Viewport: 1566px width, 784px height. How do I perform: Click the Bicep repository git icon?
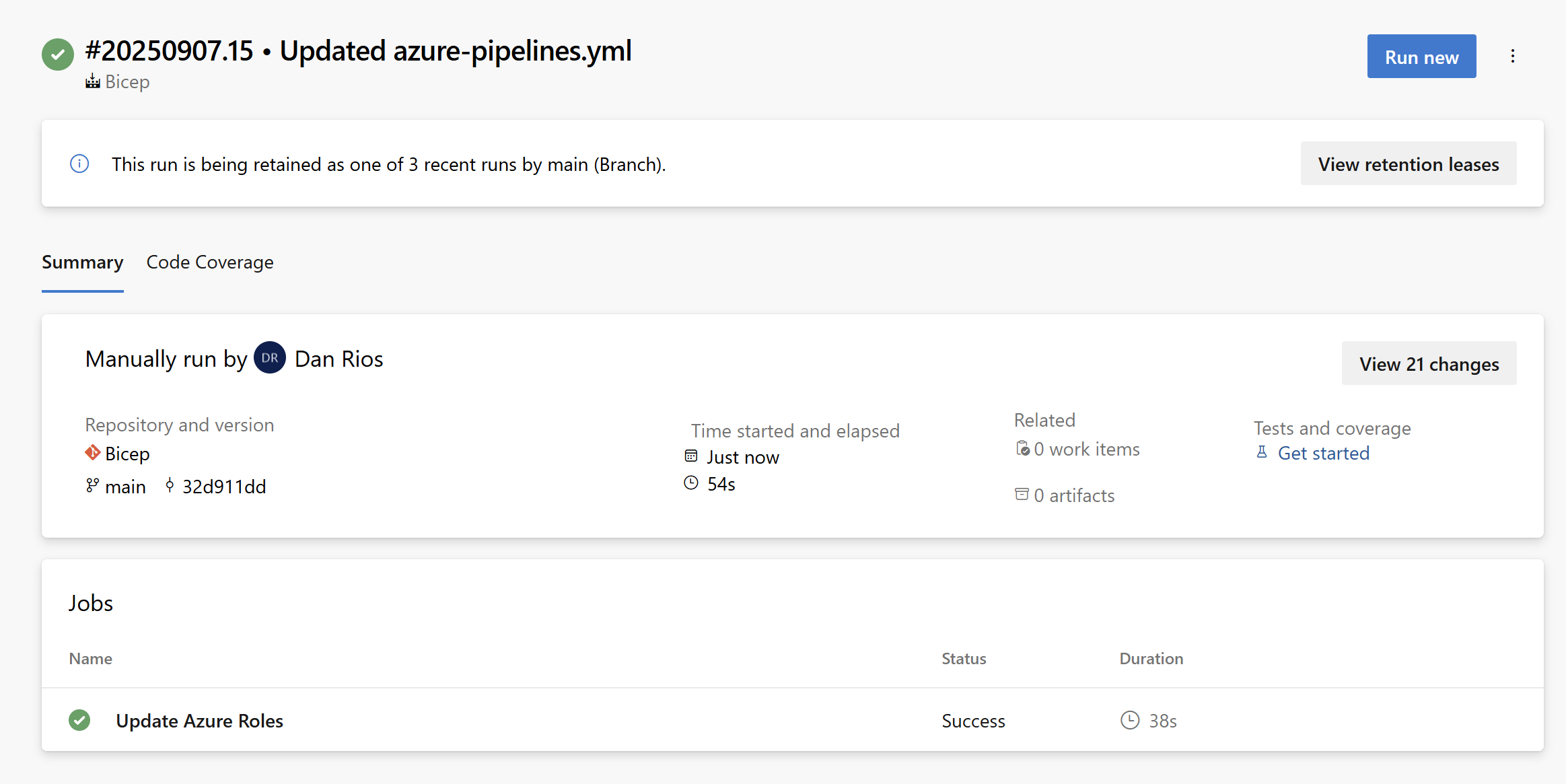pos(93,453)
